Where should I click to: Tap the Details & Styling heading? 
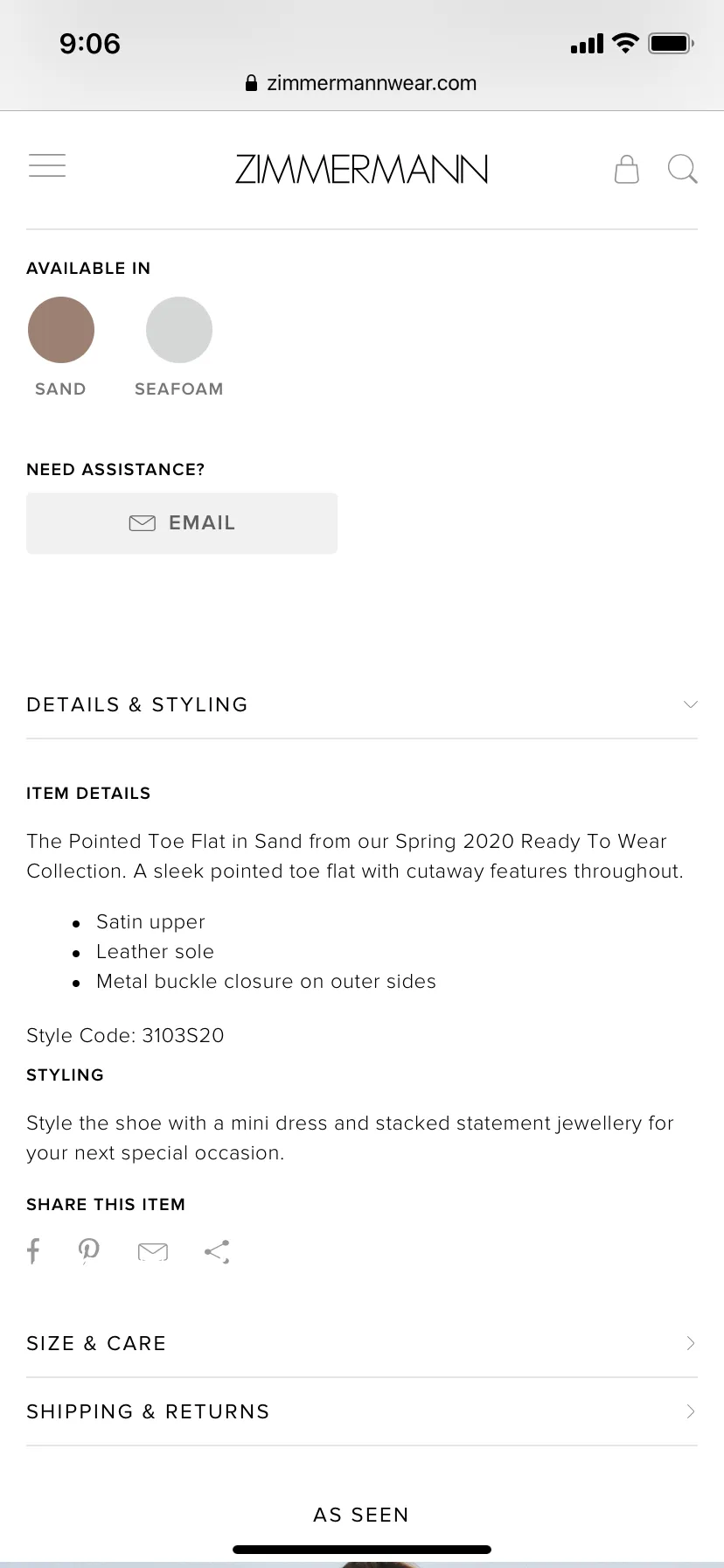[x=137, y=704]
